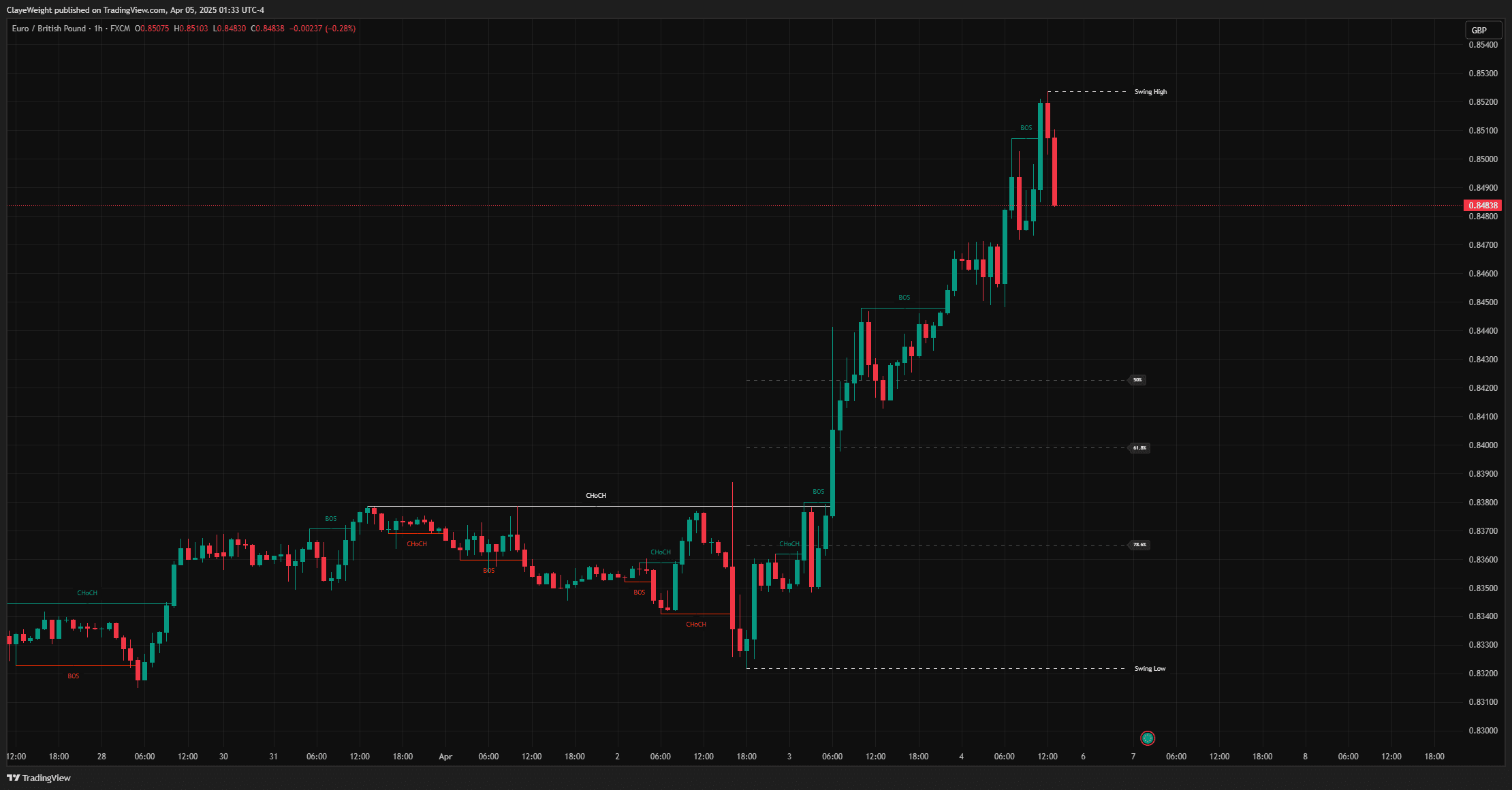Expand the FXCM exchange selector
Viewport: 1512px width, 790px height.
point(120,29)
